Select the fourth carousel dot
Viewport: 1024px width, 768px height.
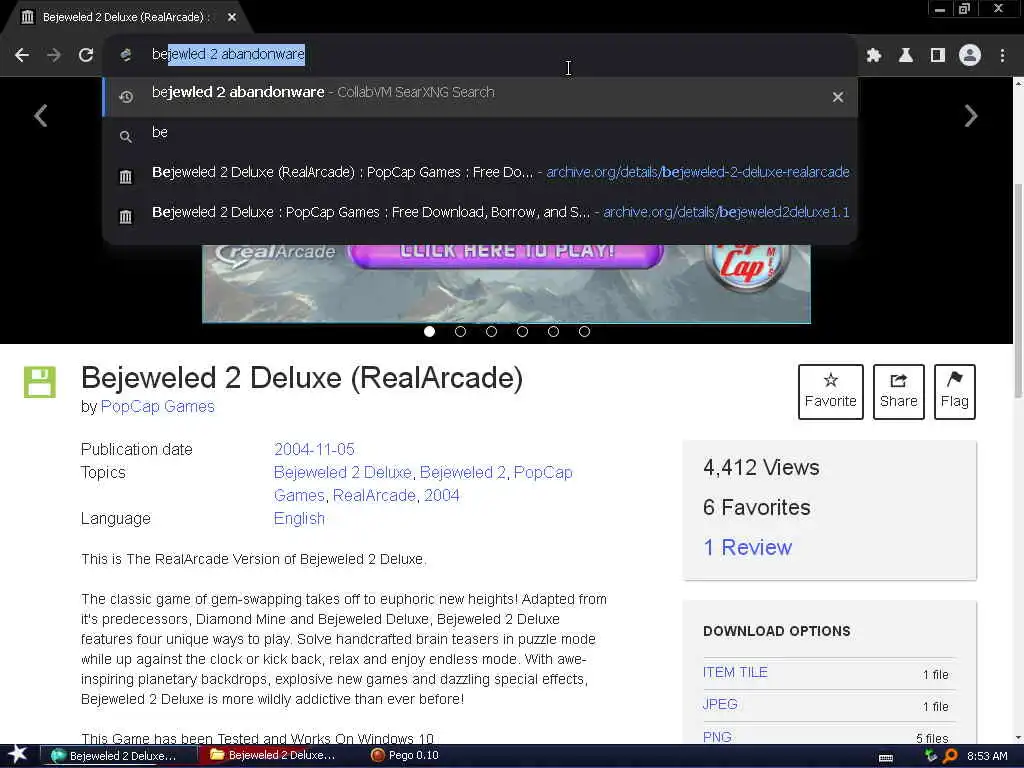(x=522, y=332)
